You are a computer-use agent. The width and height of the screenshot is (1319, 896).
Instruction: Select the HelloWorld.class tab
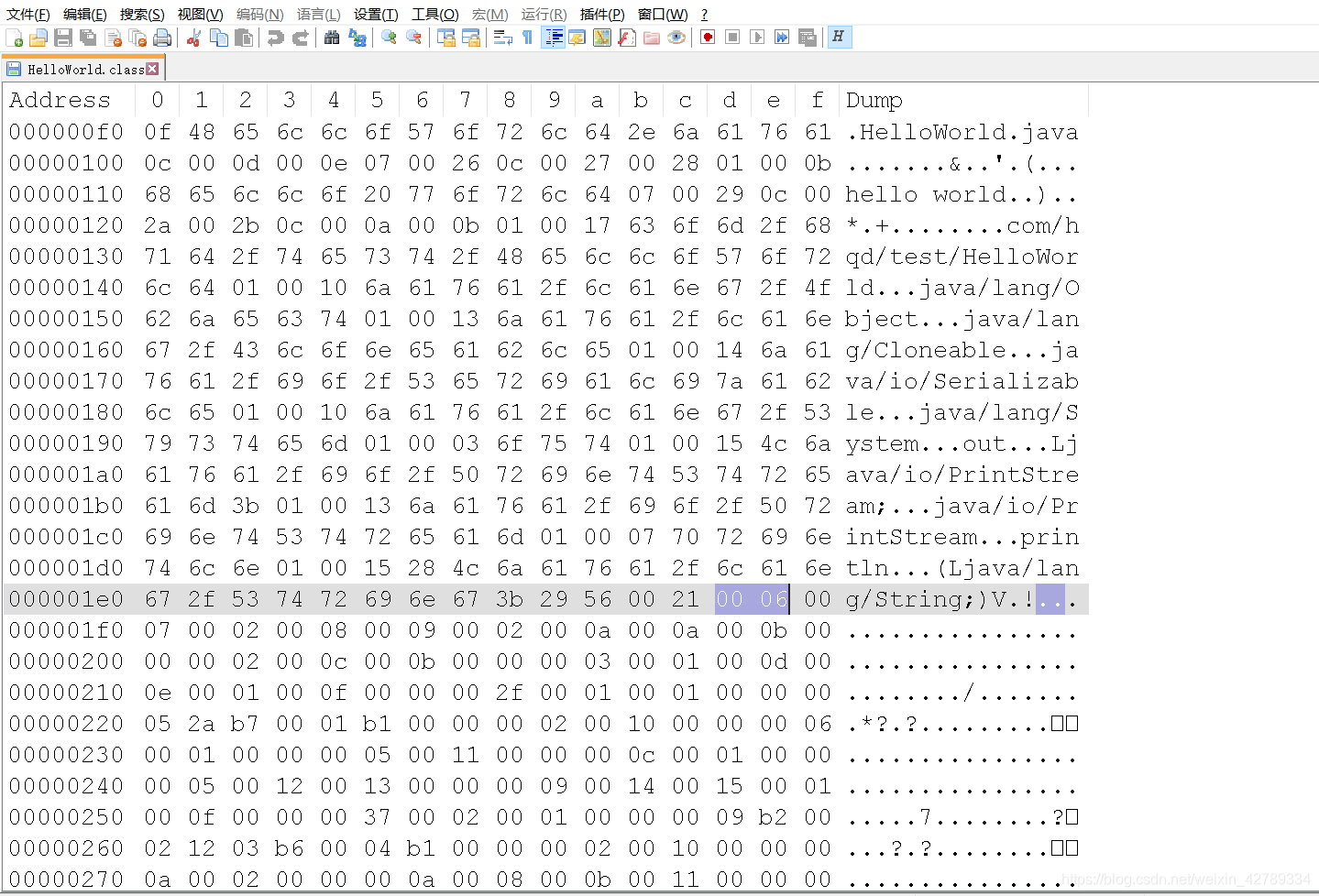(83, 70)
